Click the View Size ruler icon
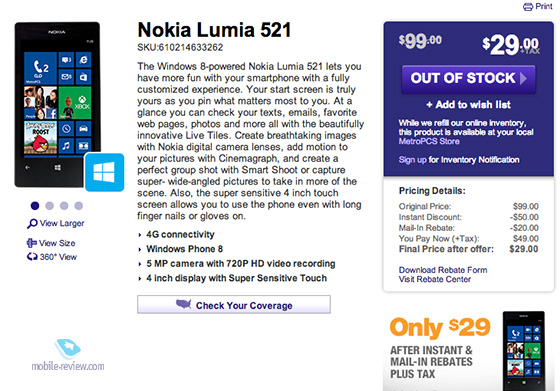 click(31, 243)
